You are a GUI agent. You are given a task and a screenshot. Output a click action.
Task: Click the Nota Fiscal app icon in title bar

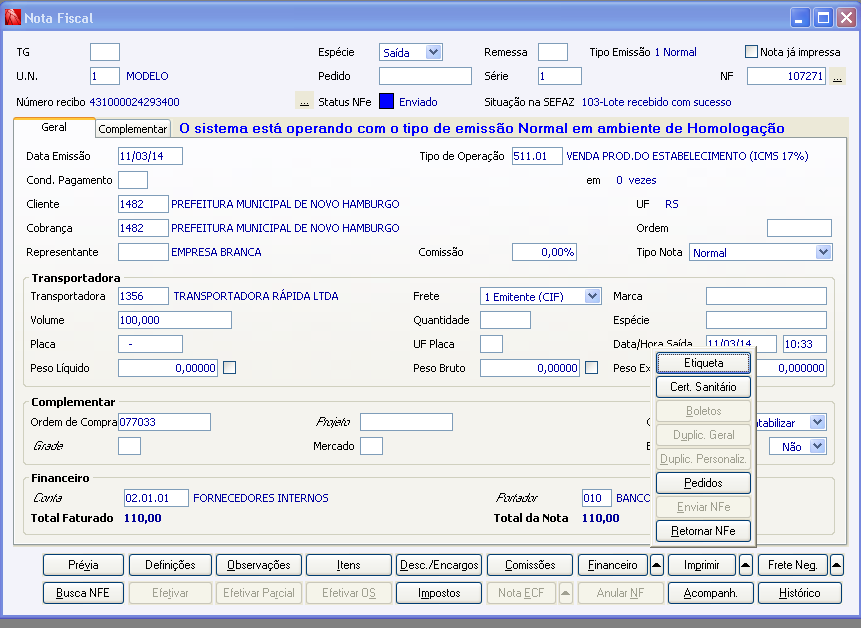pyautogui.click(x=12, y=17)
